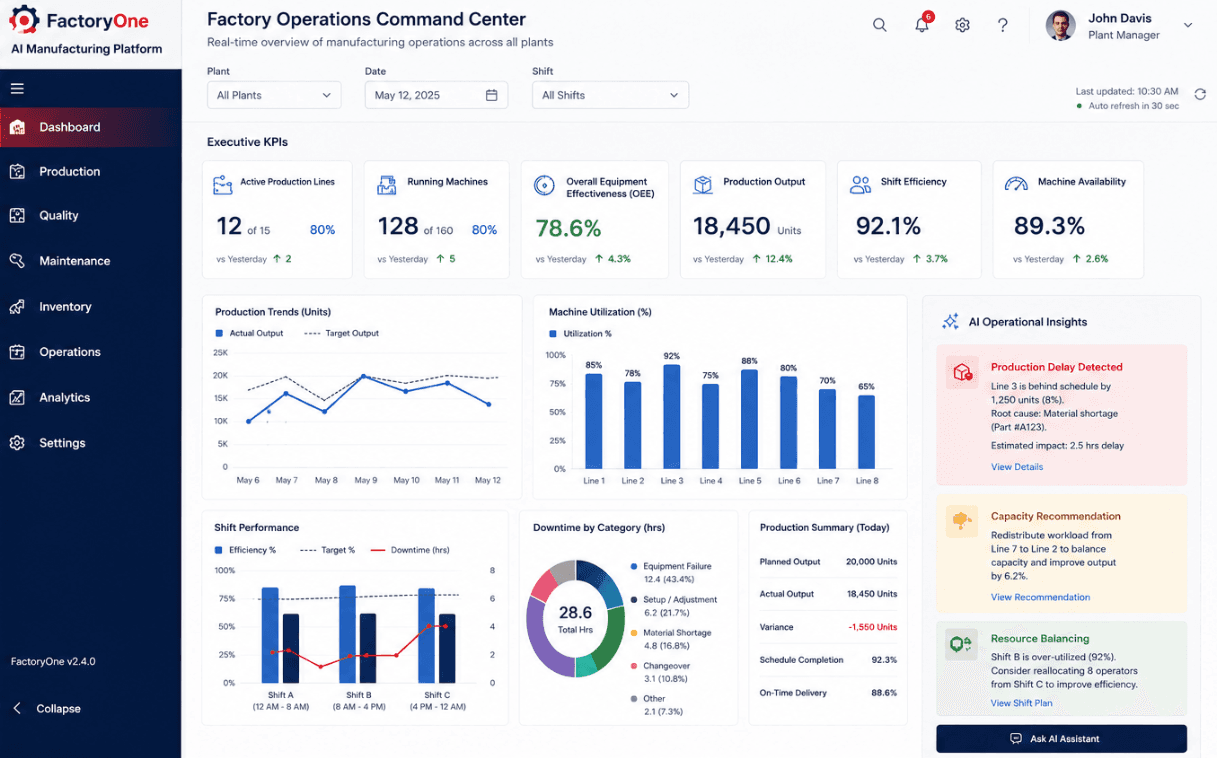Select the Line 3 utilization bar at 92%
Image resolution: width=1217 pixels, height=758 pixels.
click(x=672, y=417)
